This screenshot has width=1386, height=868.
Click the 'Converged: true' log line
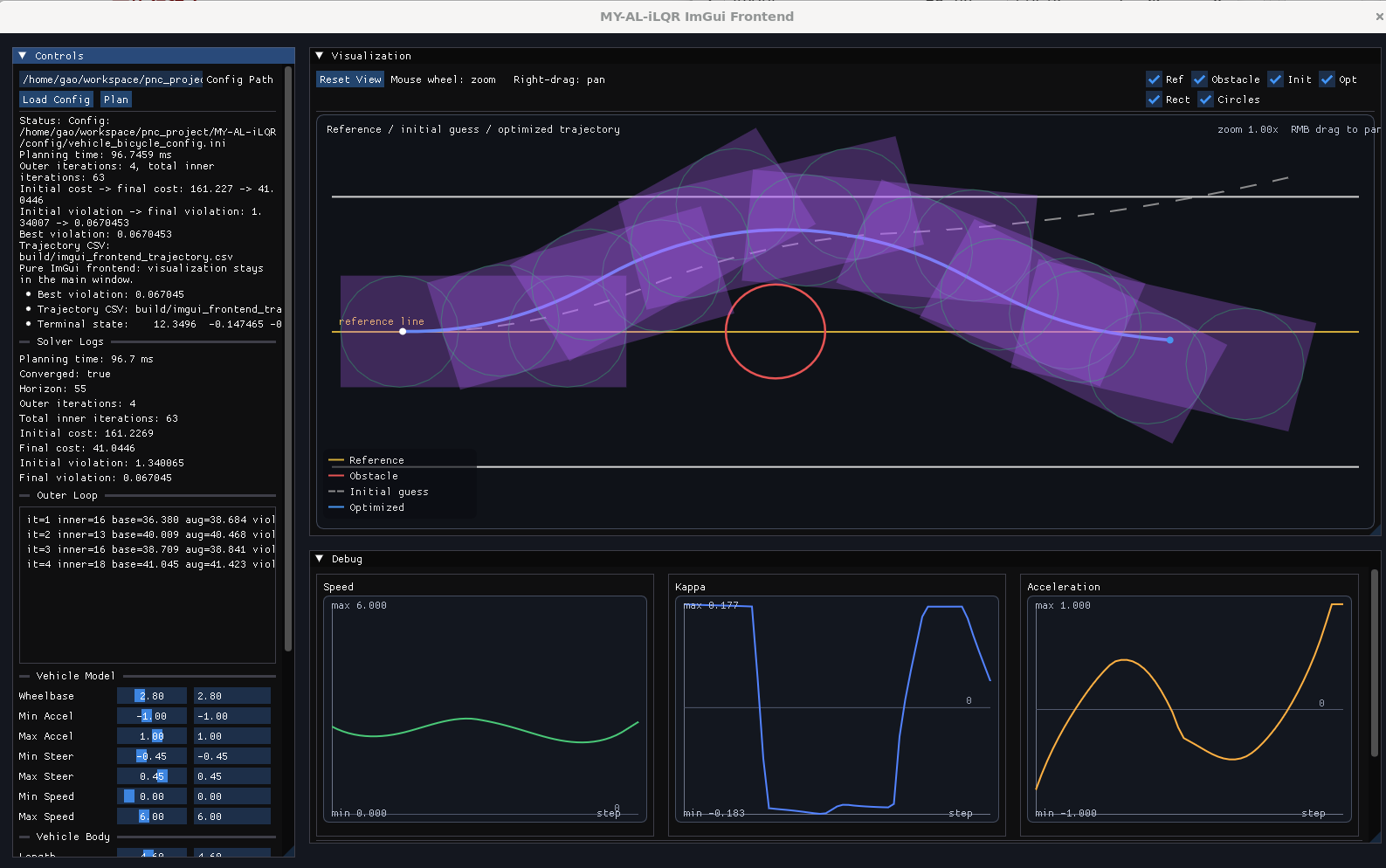click(65, 374)
